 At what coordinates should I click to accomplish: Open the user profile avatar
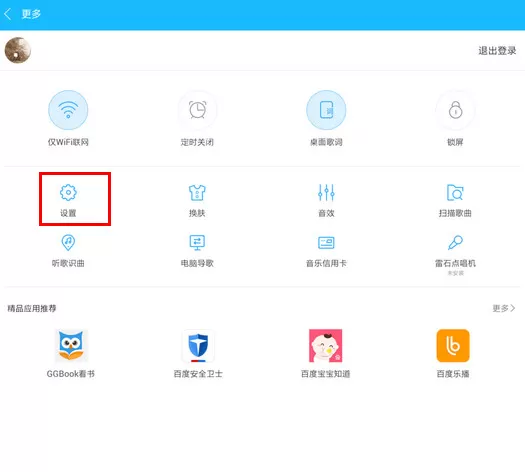18,50
